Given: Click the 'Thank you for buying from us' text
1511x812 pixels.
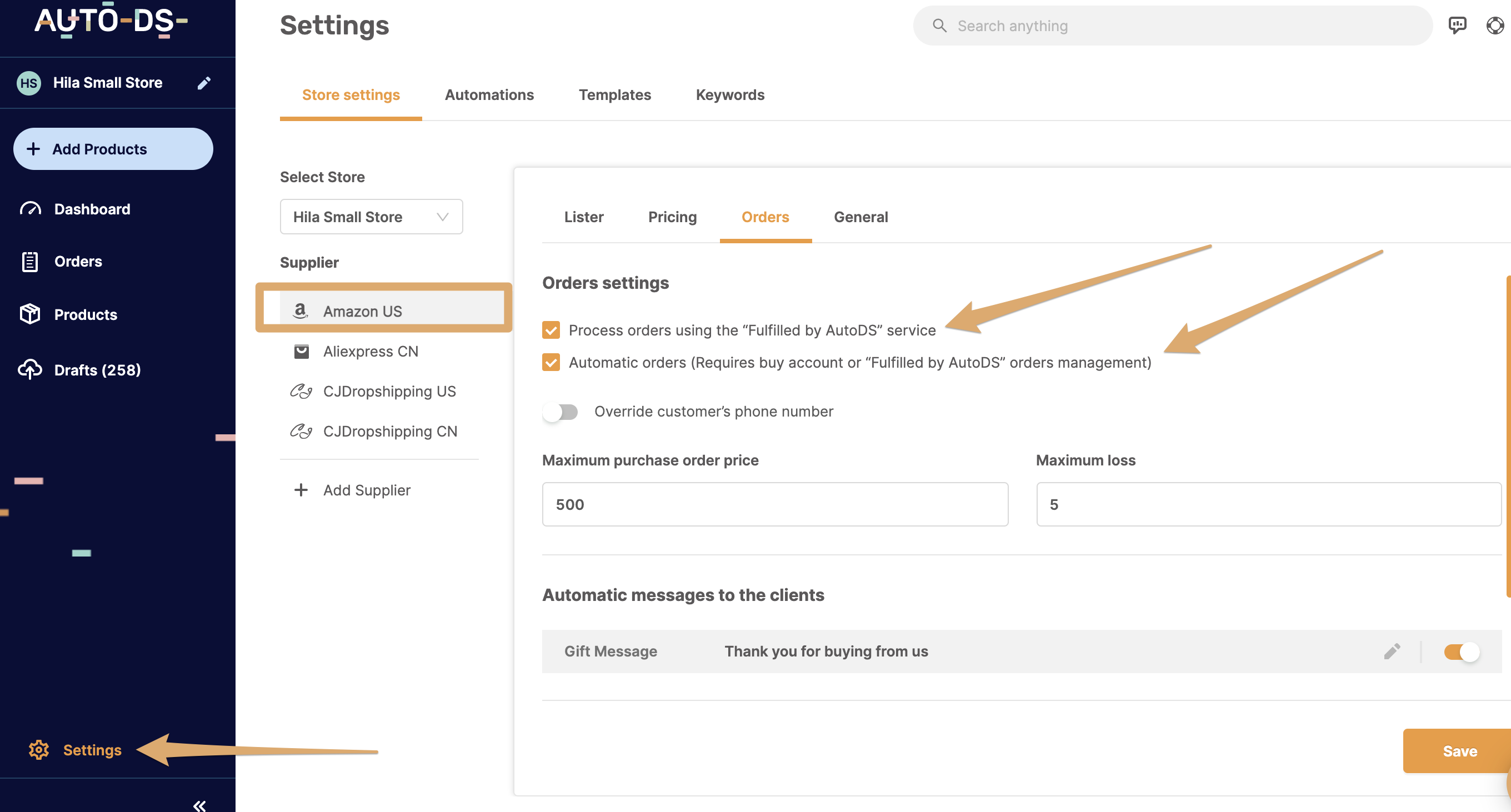Looking at the screenshot, I should coord(826,651).
